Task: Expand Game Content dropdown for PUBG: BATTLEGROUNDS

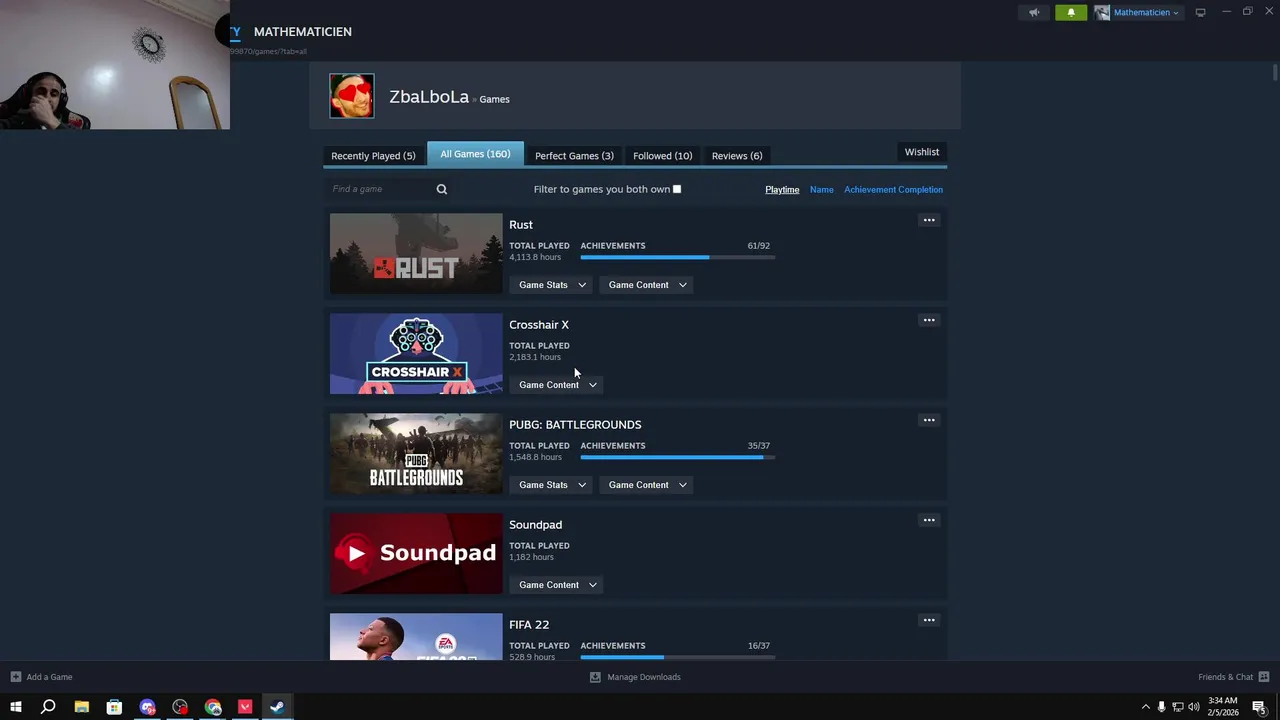Action: (647, 485)
